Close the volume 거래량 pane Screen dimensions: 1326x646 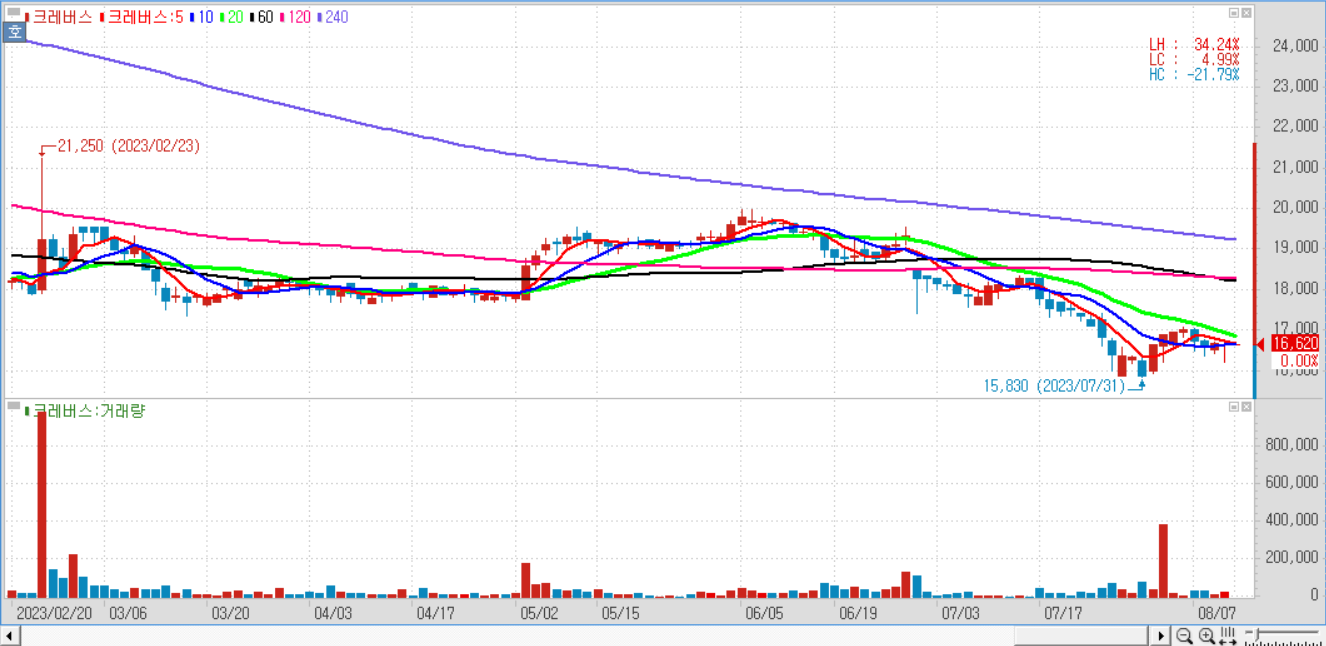pyautogui.click(x=1246, y=407)
